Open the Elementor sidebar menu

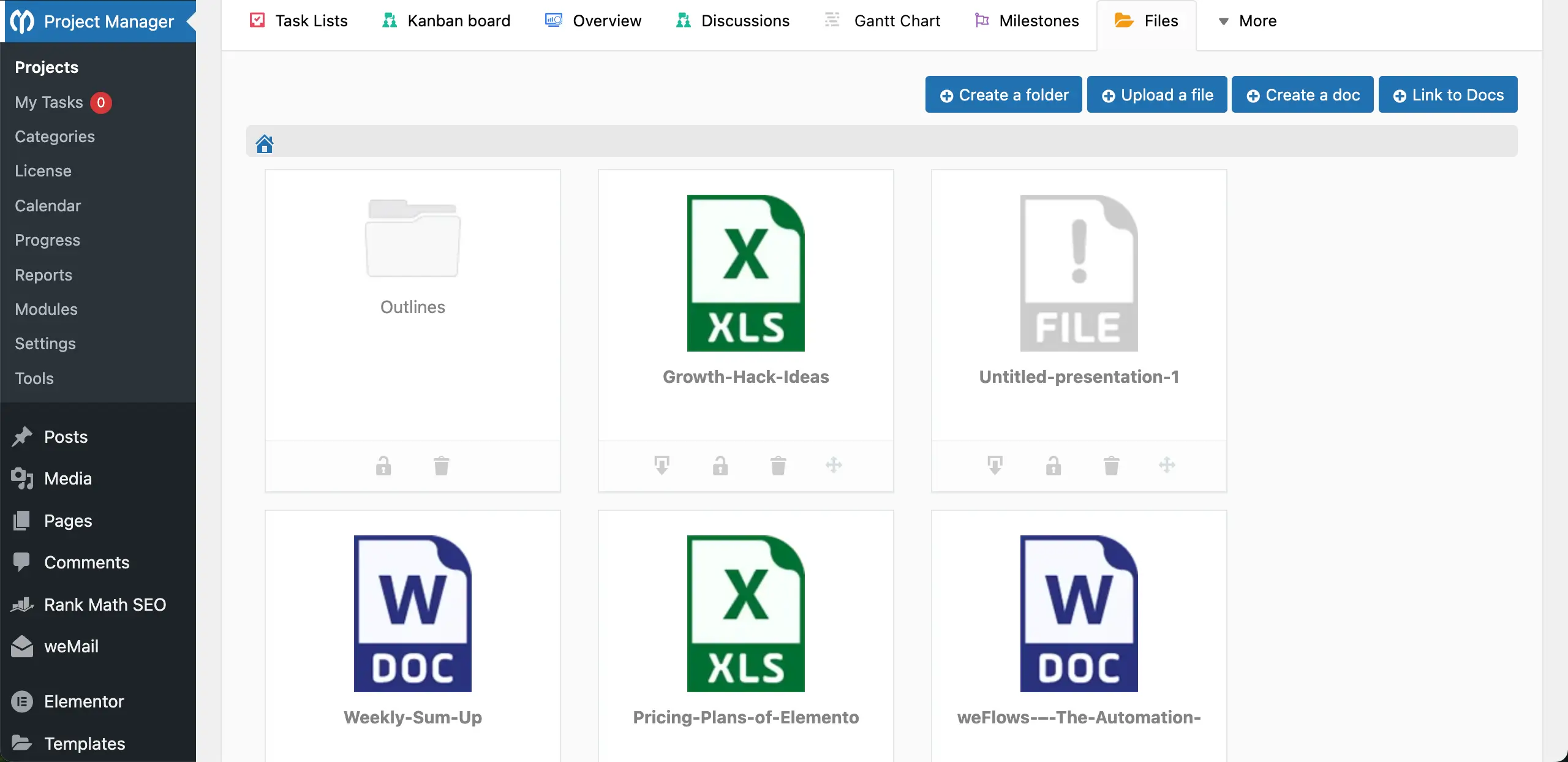coord(84,701)
